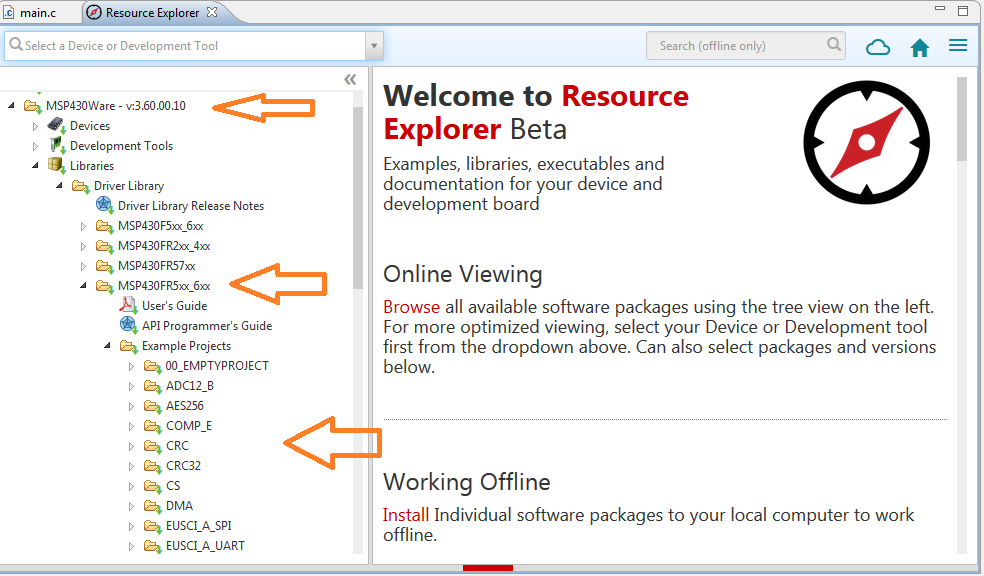
Task: Select the EUSCI_A_UART label
Action: [205, 546]
